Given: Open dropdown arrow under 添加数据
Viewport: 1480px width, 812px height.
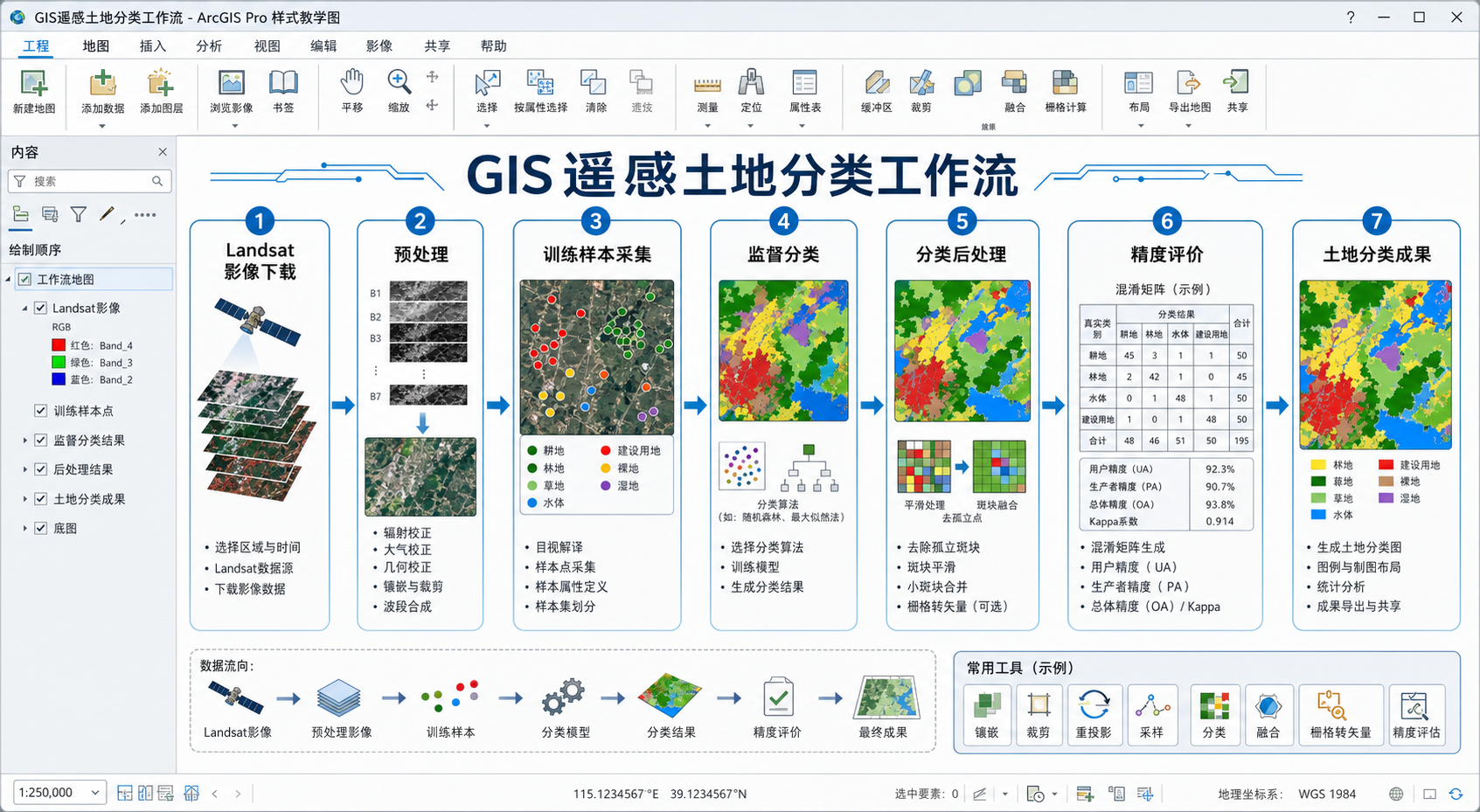Looking at the screenshot, I should 102,126.
